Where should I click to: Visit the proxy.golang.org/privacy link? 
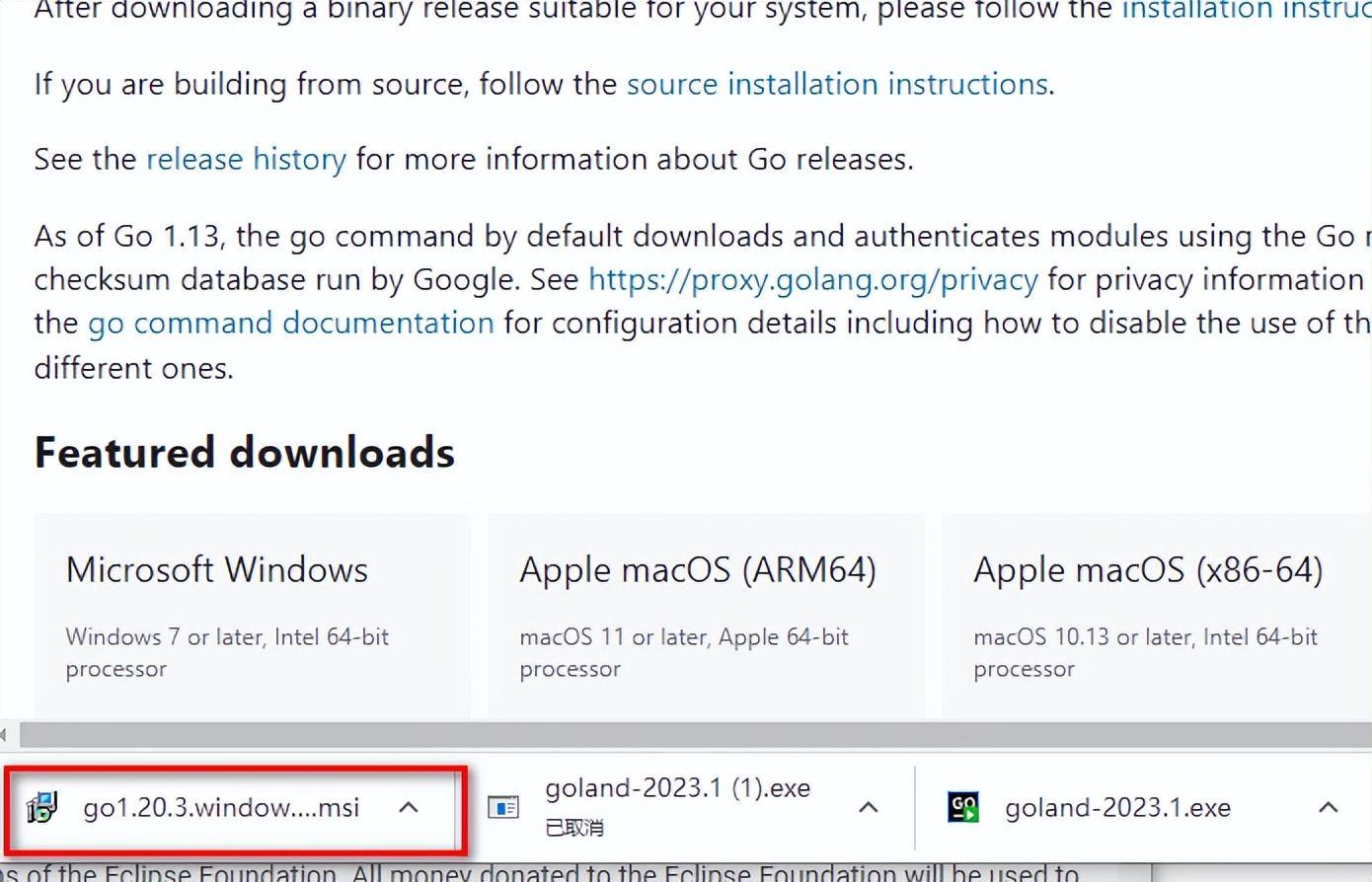pos(813,281)
